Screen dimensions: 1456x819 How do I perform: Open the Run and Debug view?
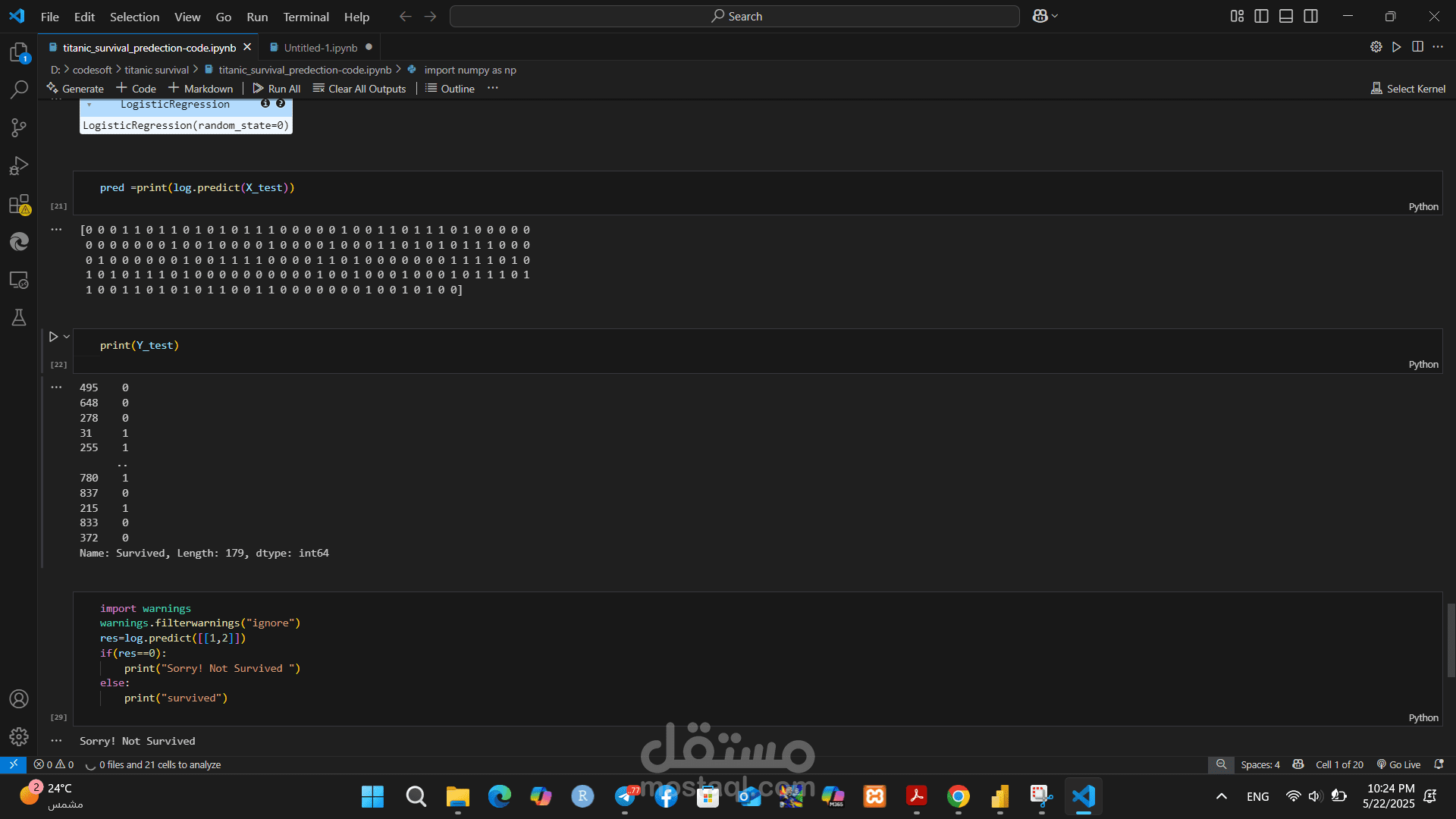(x=19, y=165)
